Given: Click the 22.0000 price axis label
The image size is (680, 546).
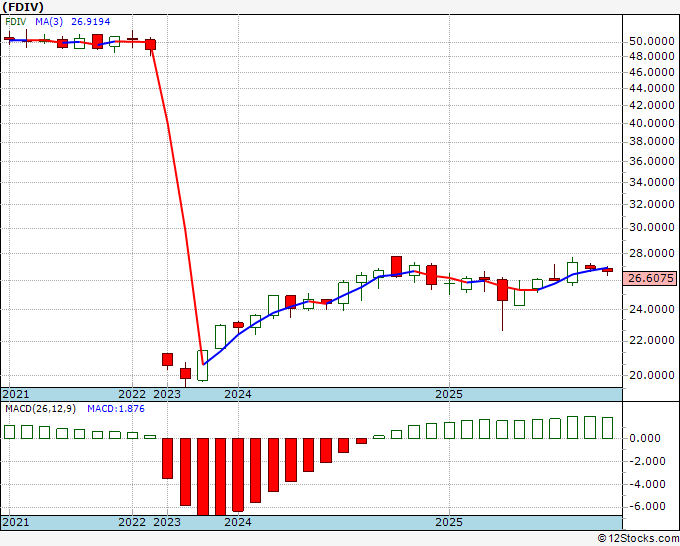Looking at the screenshot, I should pos(651,340).
